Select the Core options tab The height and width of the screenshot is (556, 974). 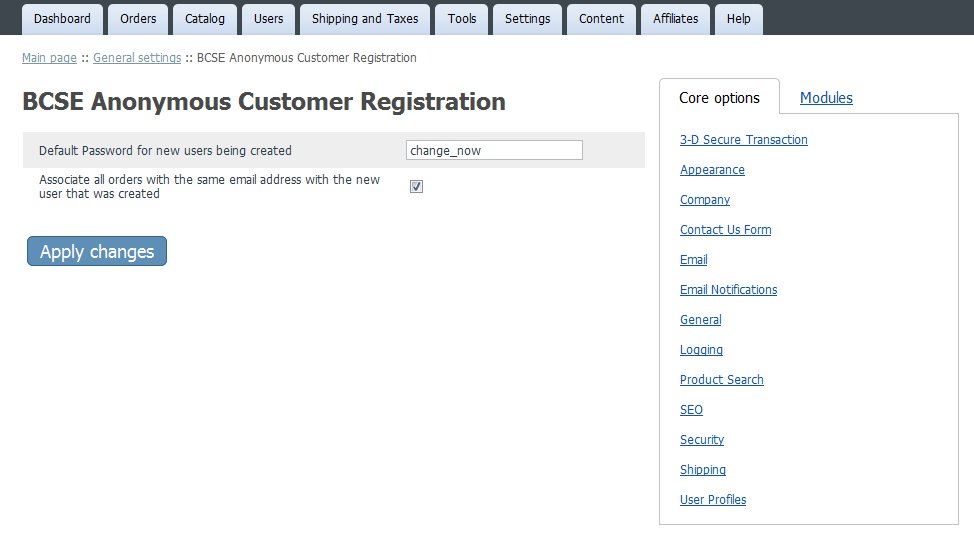coord(719,98)
